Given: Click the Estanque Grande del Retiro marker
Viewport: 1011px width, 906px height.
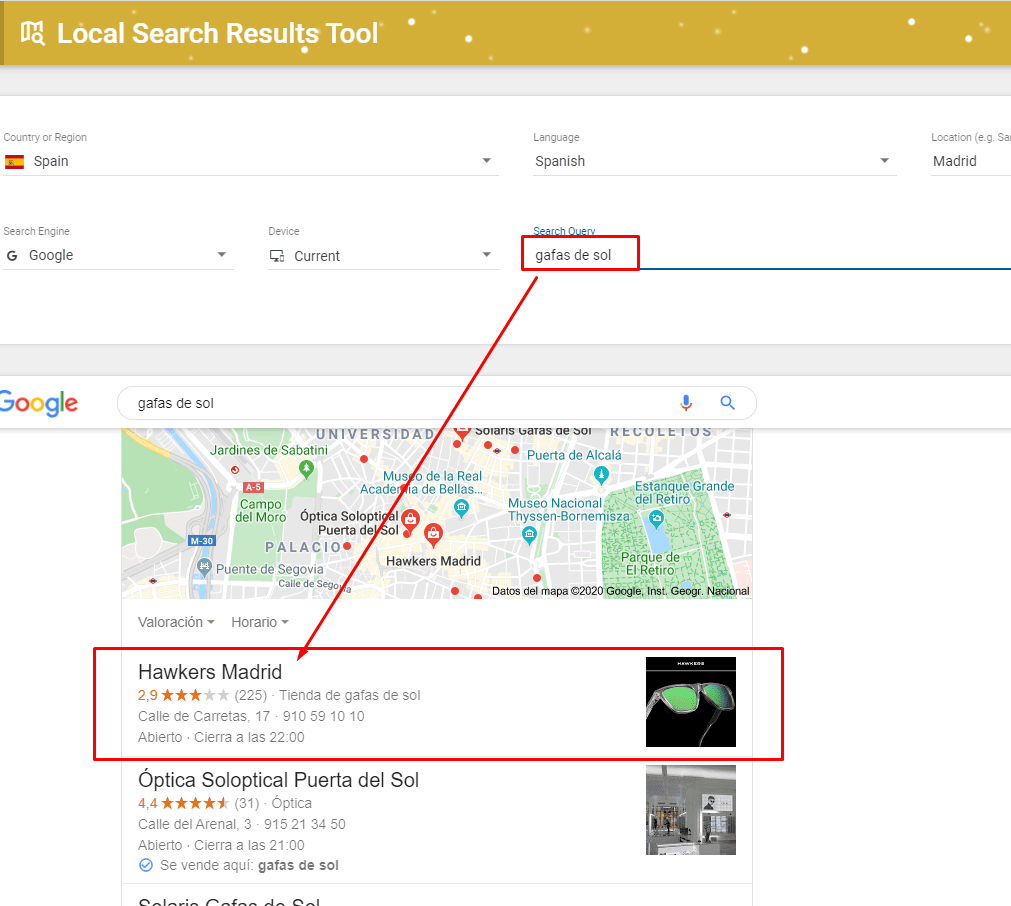Looking at the screenshot, I should [656, 518].
